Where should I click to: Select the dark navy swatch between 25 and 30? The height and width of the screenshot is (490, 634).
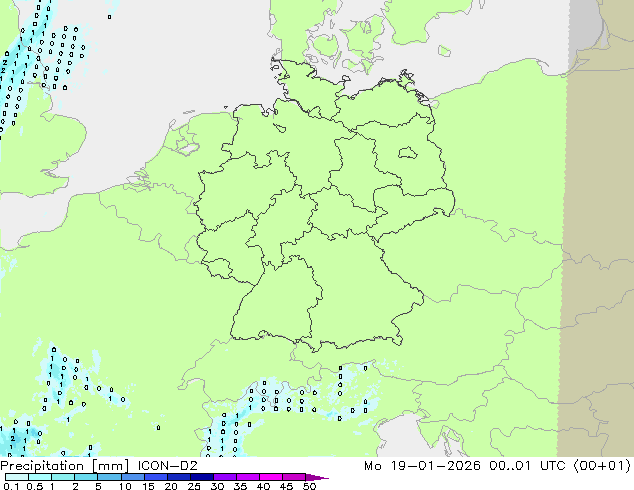point(202,477)
